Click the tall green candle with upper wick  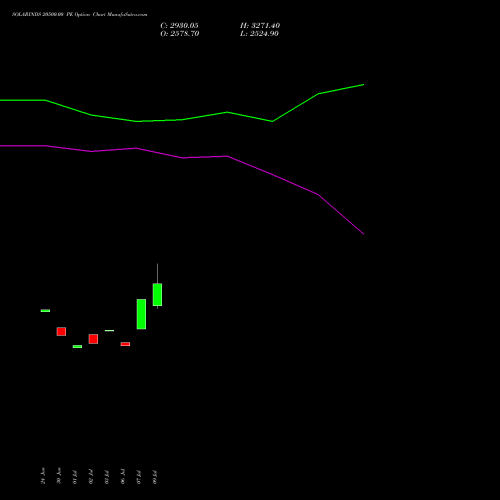157,294
